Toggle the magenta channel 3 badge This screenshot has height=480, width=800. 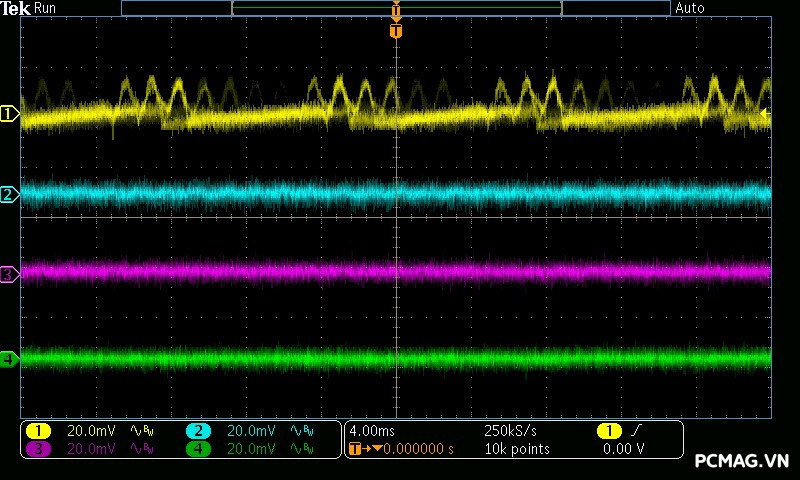pyautogui.click(x=39, y=449)
